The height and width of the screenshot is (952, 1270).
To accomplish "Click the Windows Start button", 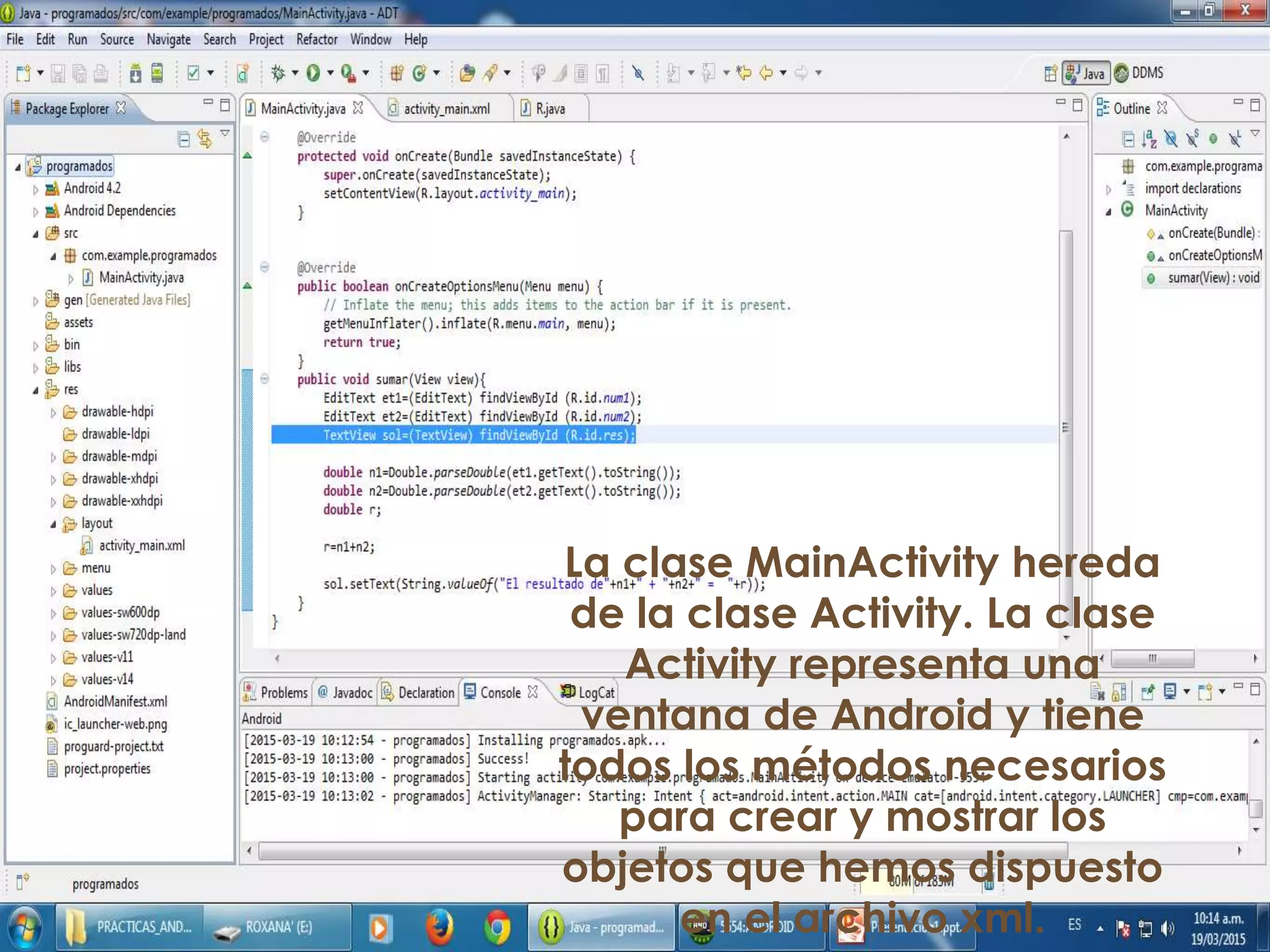I will point(25,928).
